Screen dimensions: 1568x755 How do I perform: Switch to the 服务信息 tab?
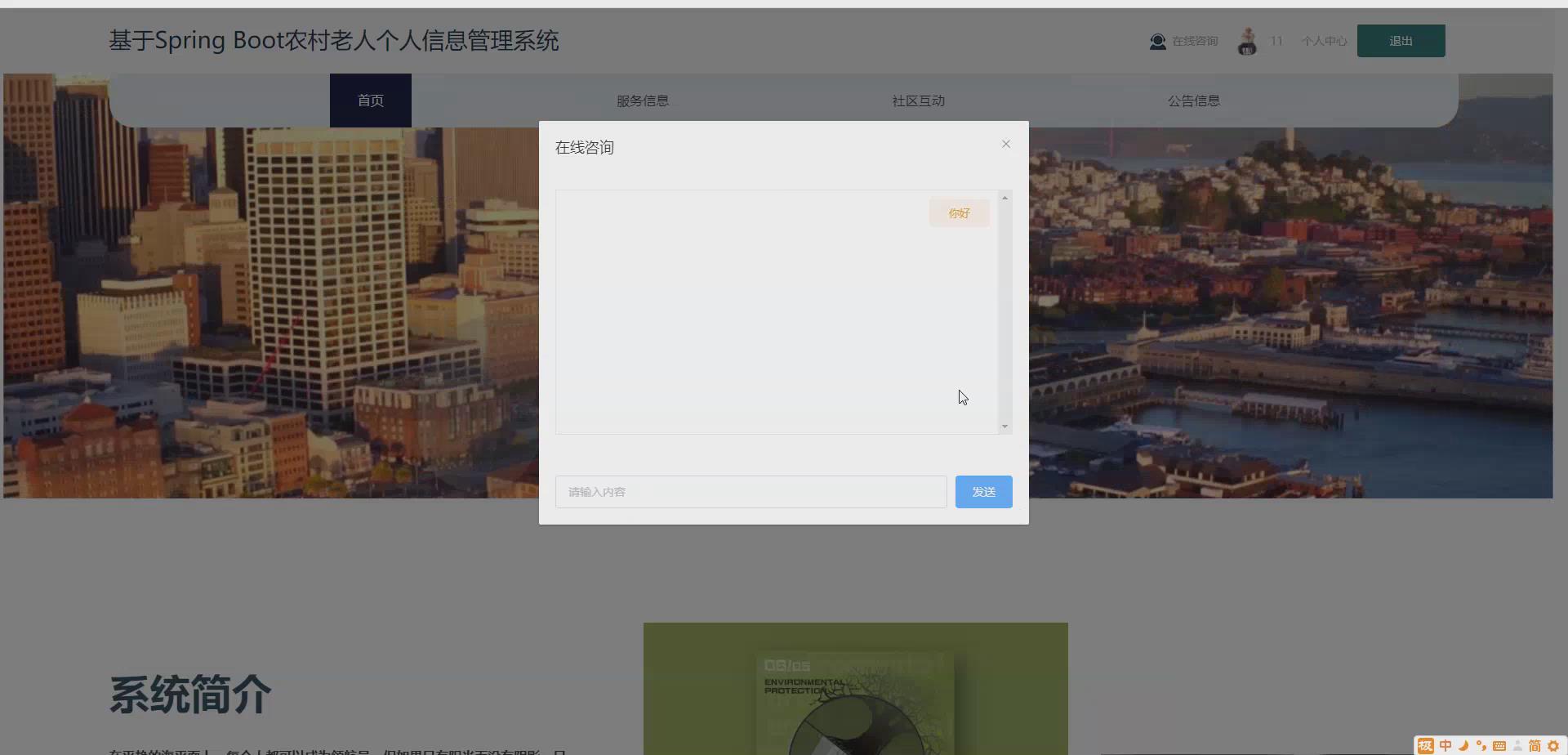pos(644,101)
